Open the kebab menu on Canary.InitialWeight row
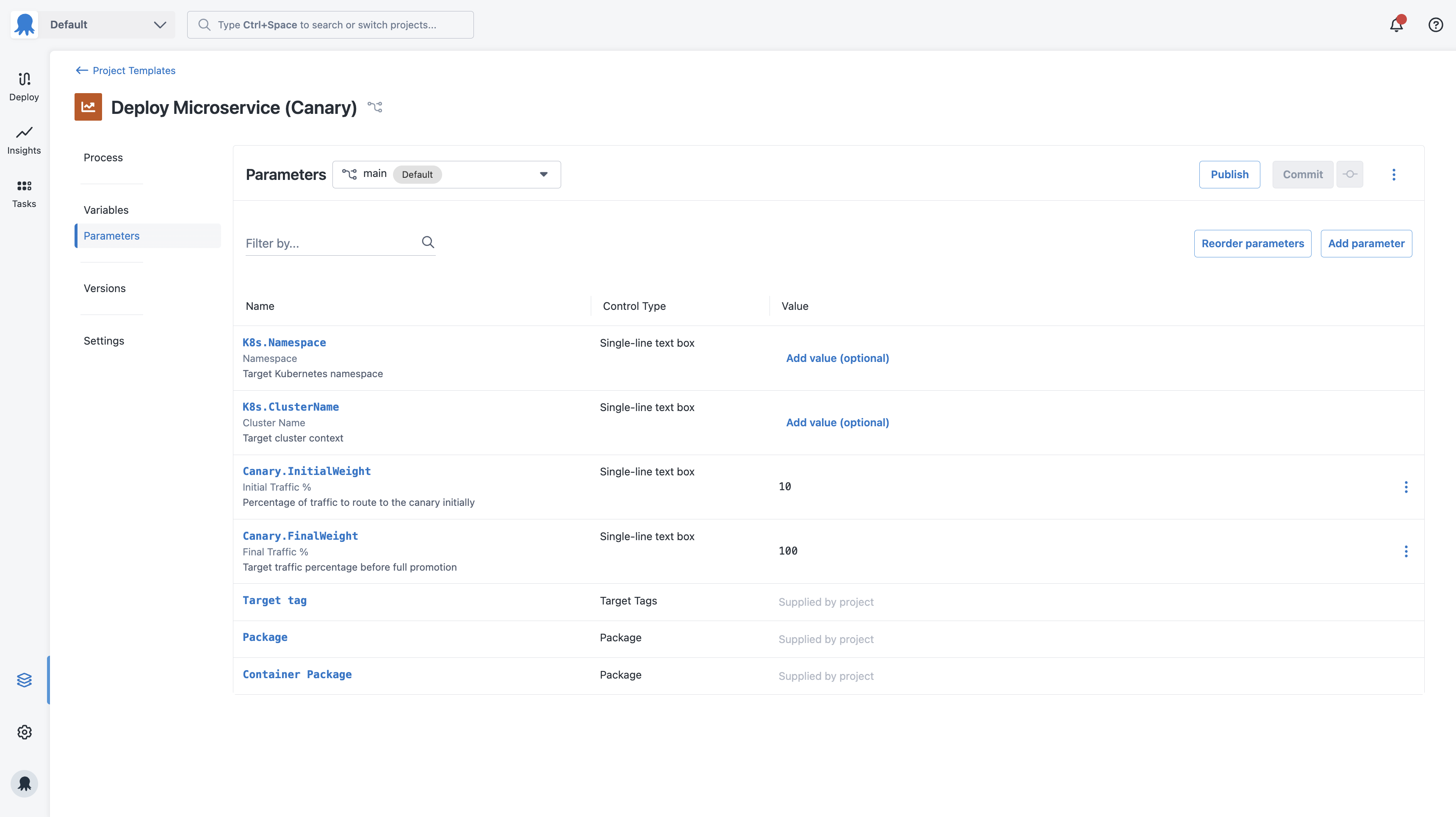The height and width of the screenshot is (817, 1456). click(x=1406, y=487)
